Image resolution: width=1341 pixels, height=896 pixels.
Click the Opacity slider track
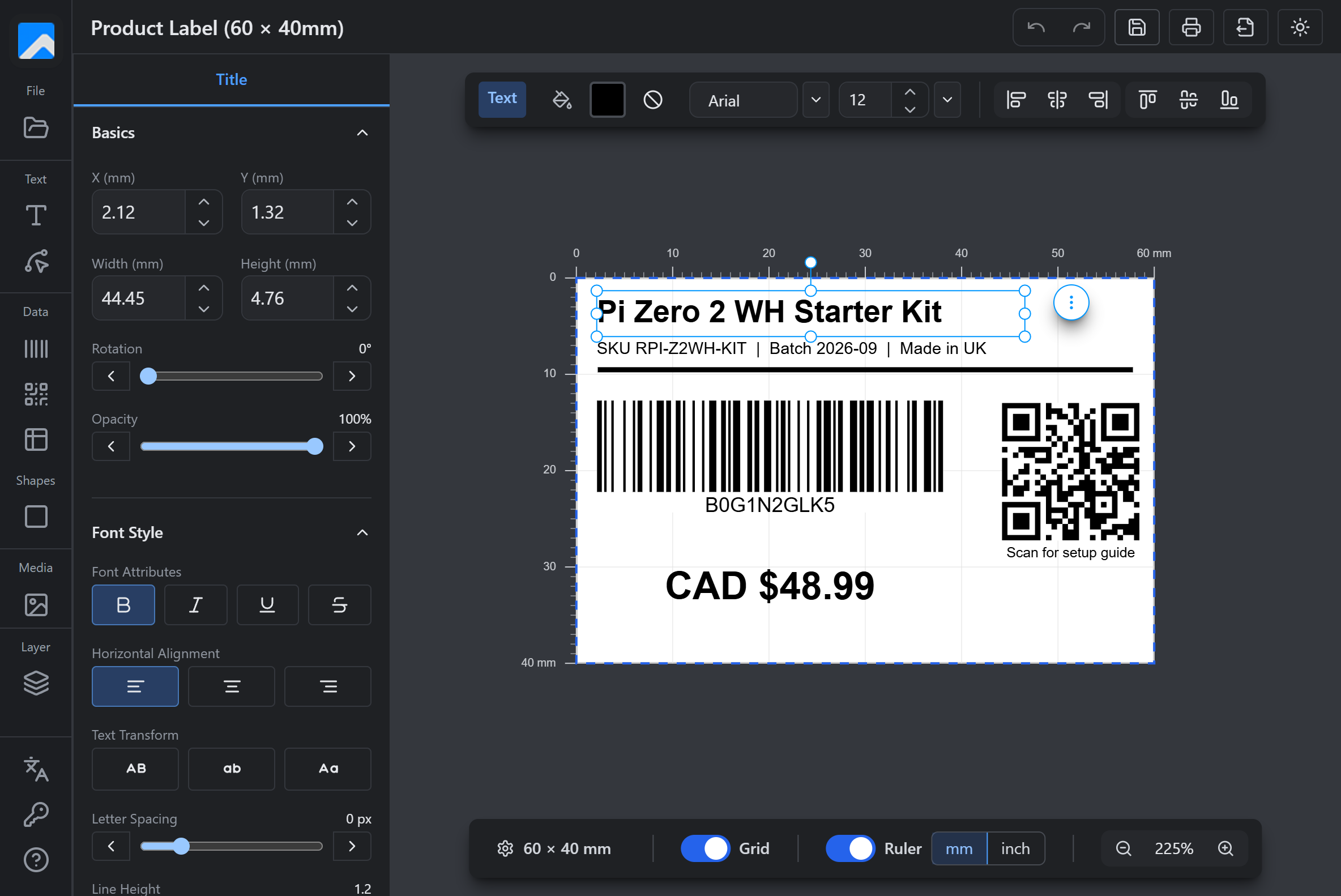tap(232, 446)
